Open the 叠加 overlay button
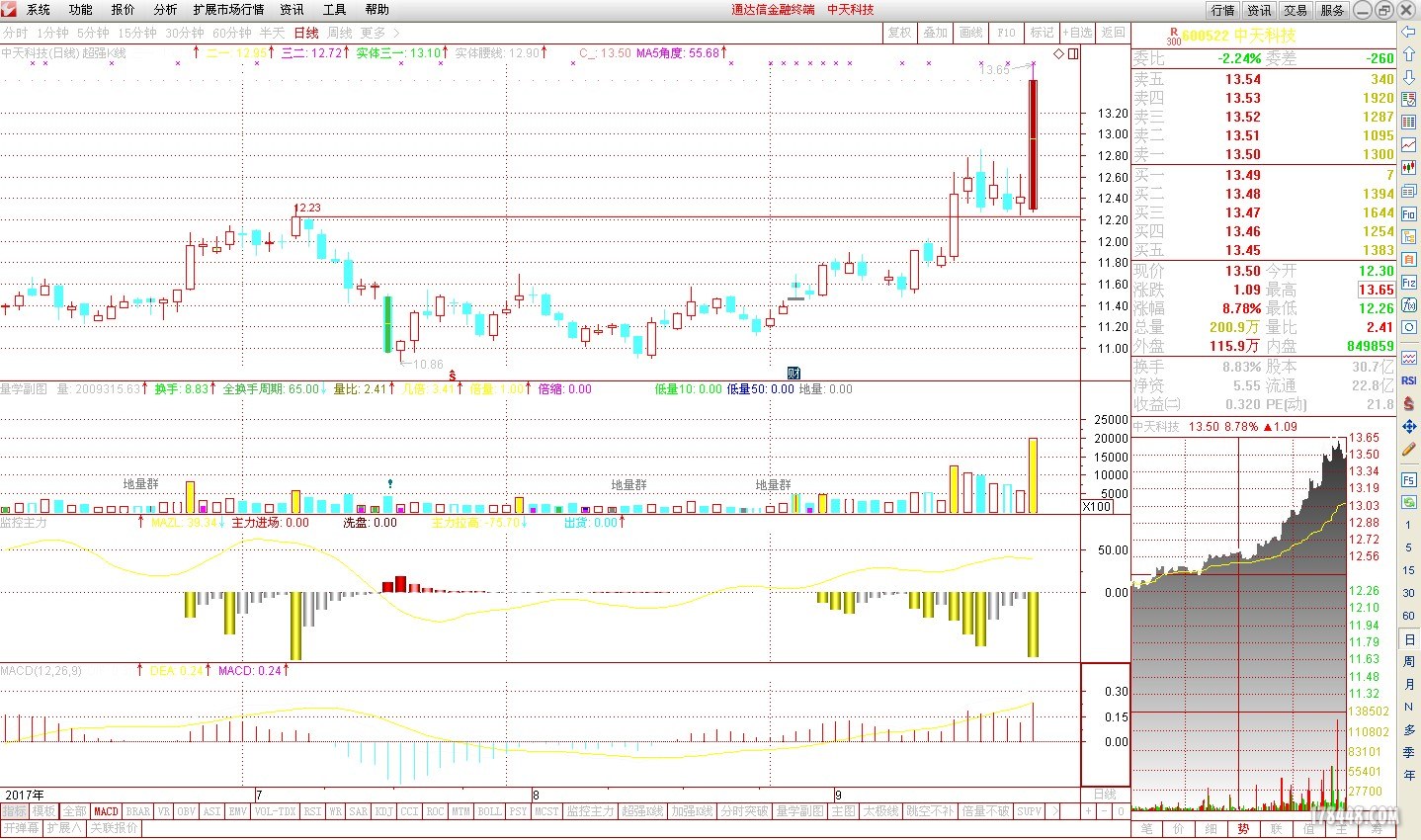The height and width of the screenshot is (840, 1421). tap(935, 33)
